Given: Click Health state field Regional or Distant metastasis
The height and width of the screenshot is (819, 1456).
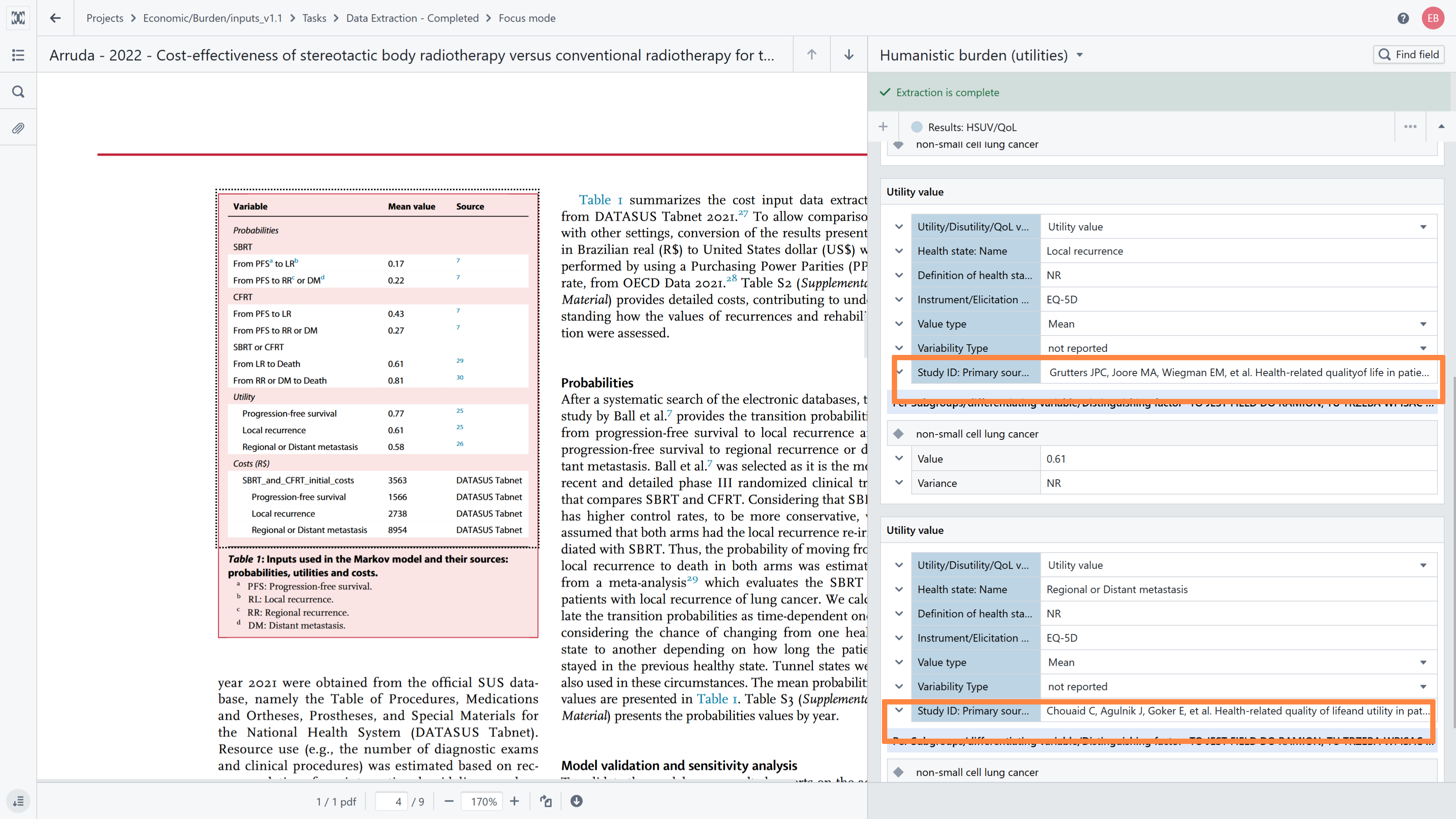Looking at the screenshot, I should (x=1239, y=590).
